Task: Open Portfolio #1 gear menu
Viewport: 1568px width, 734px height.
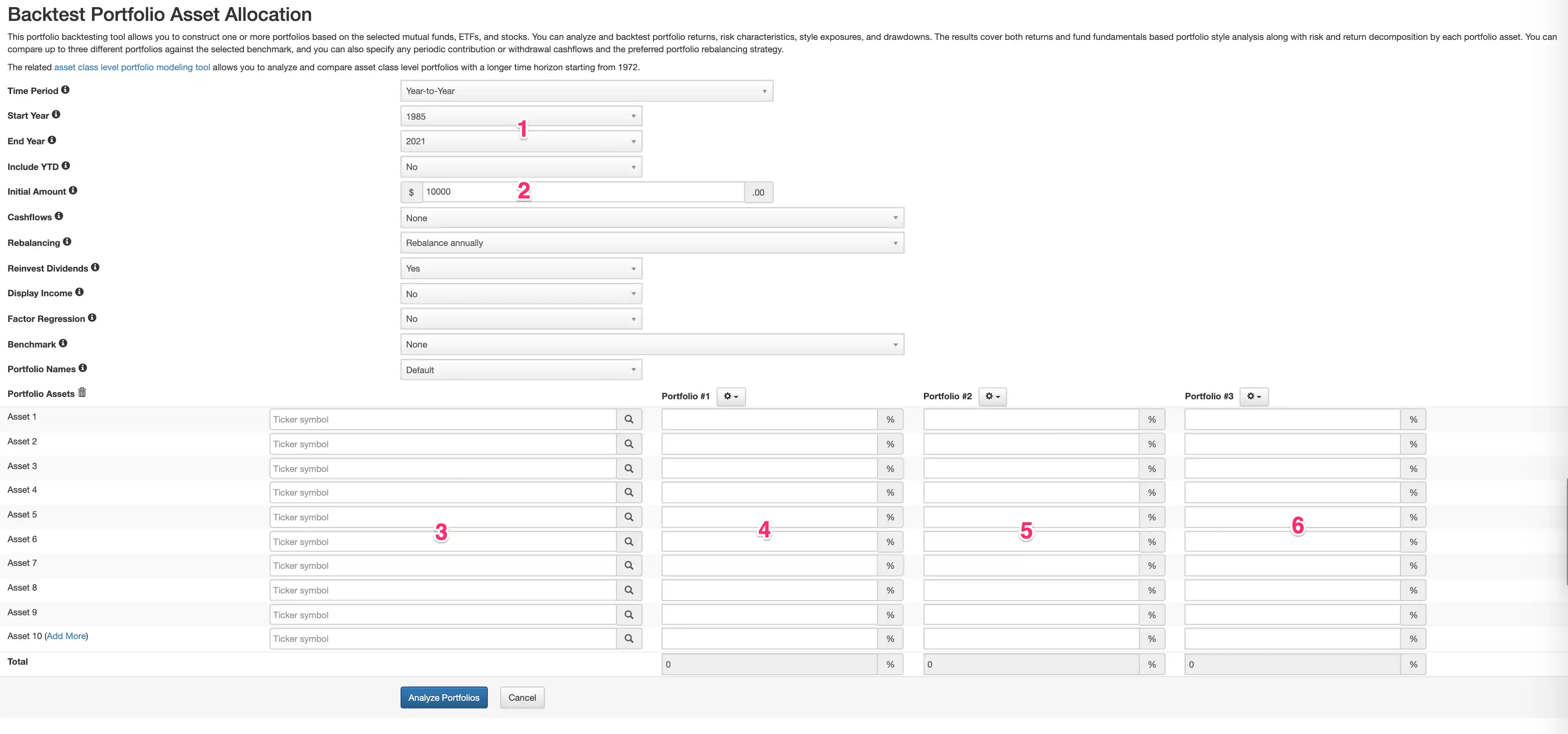Action: pyautogui.click(x=730, y=396)
